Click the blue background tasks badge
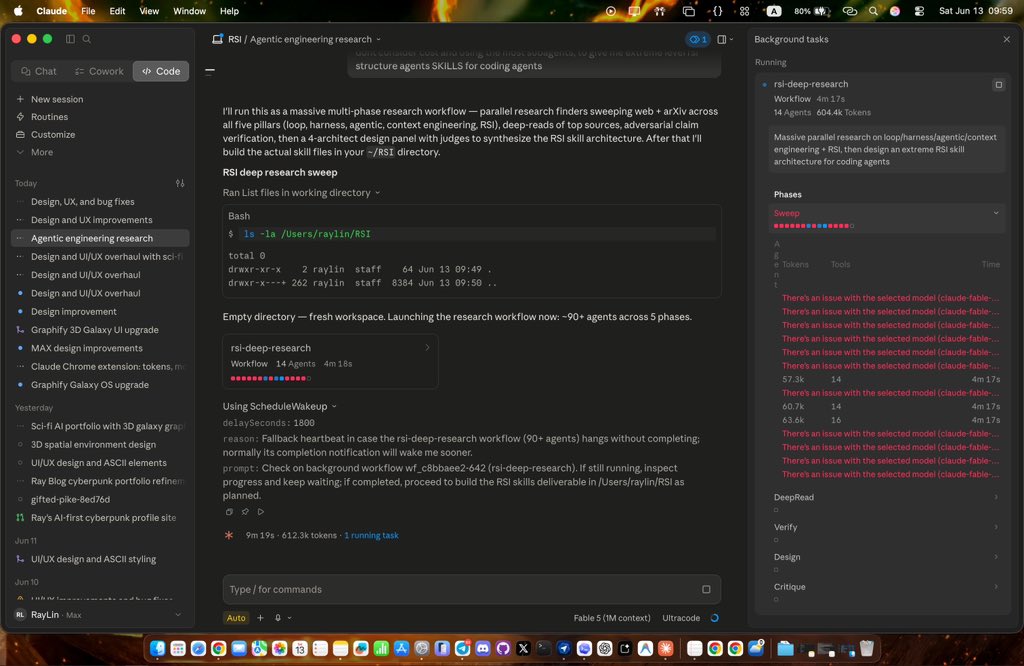This screenshot has width=1024, height=666. click(697, 39)
